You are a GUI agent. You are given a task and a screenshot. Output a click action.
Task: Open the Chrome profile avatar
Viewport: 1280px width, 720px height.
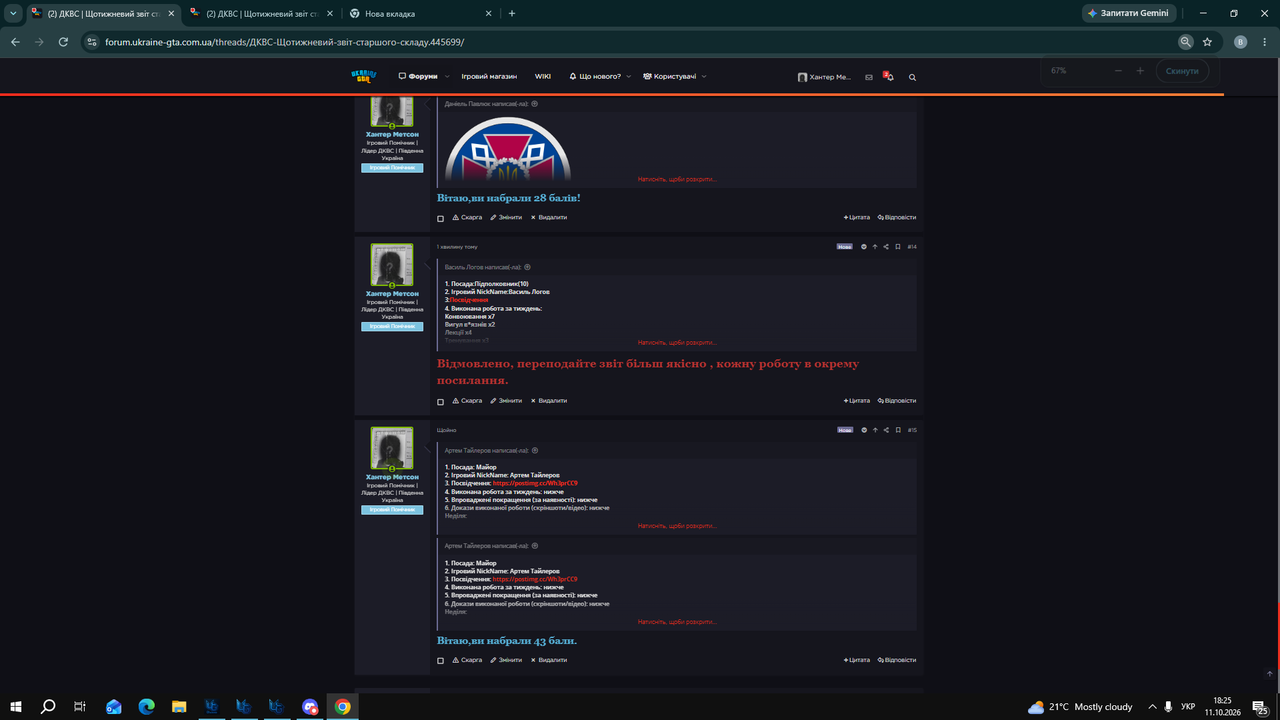1241,42
